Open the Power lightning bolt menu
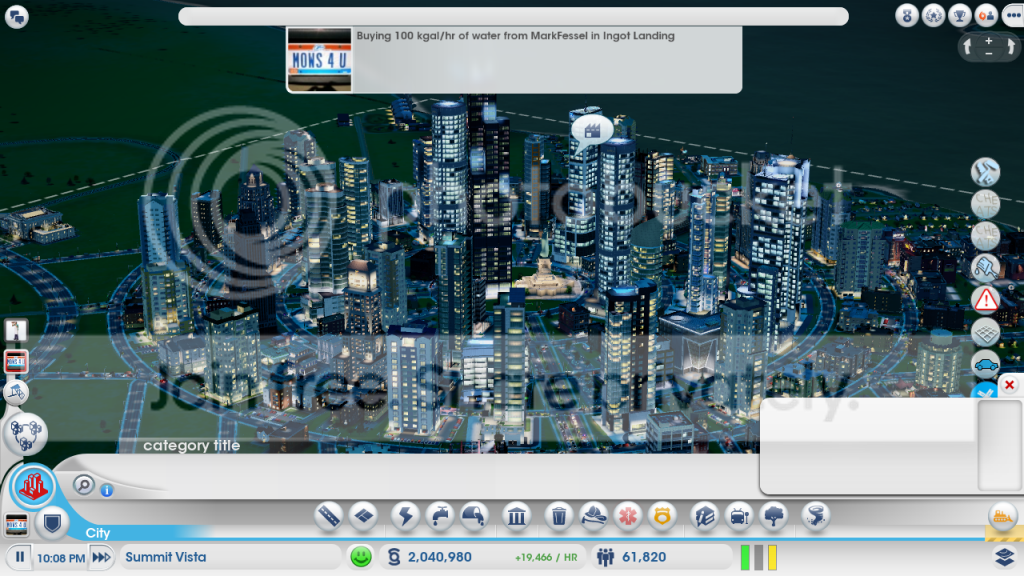Screen dimensions: 1024x576 coord(405,517)
